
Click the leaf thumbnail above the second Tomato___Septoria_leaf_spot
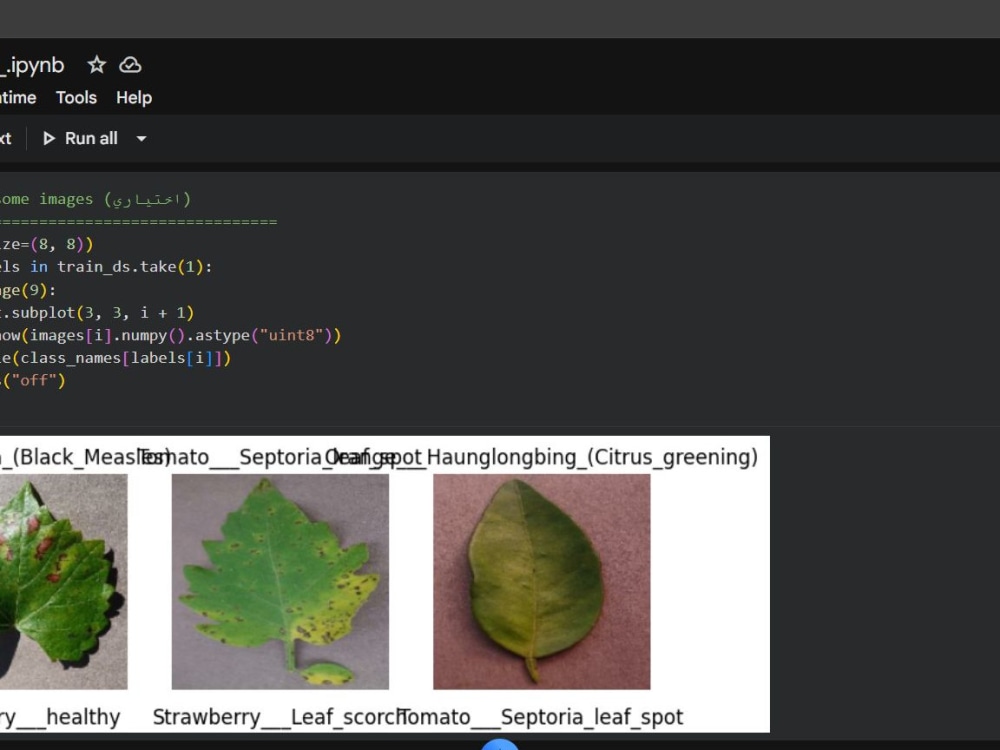click(x=541, y=582)
